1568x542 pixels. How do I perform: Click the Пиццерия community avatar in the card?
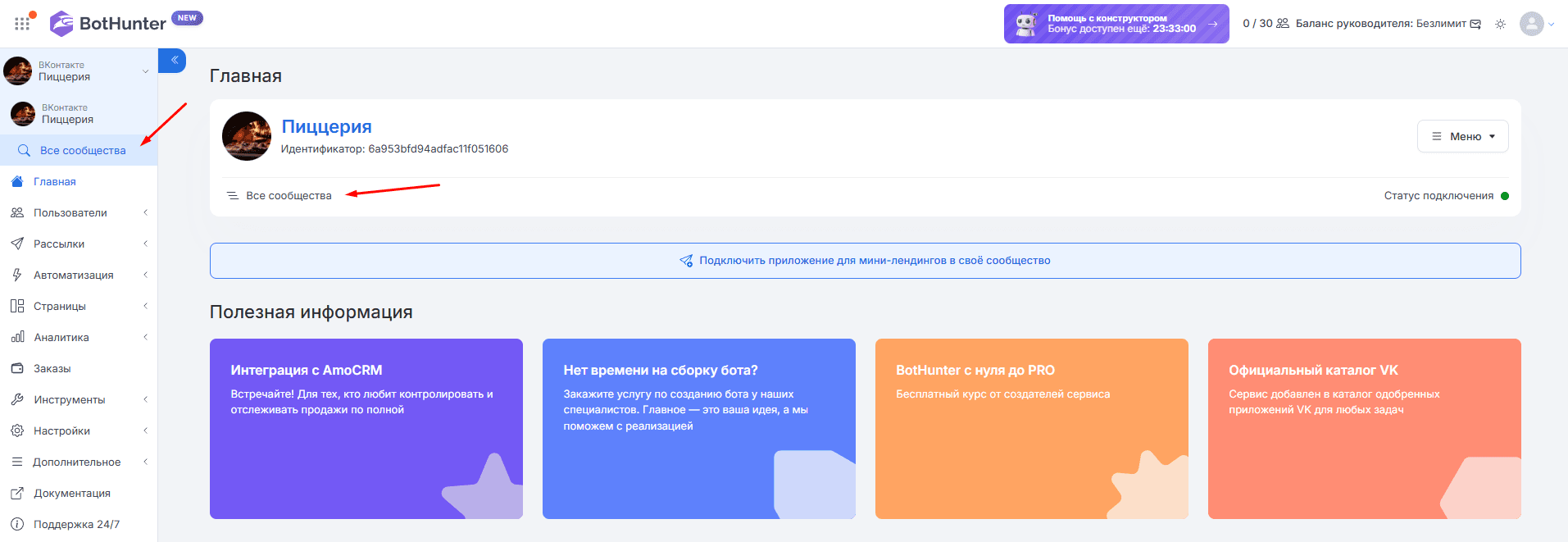pyautogui.click(x=247, y=136)
